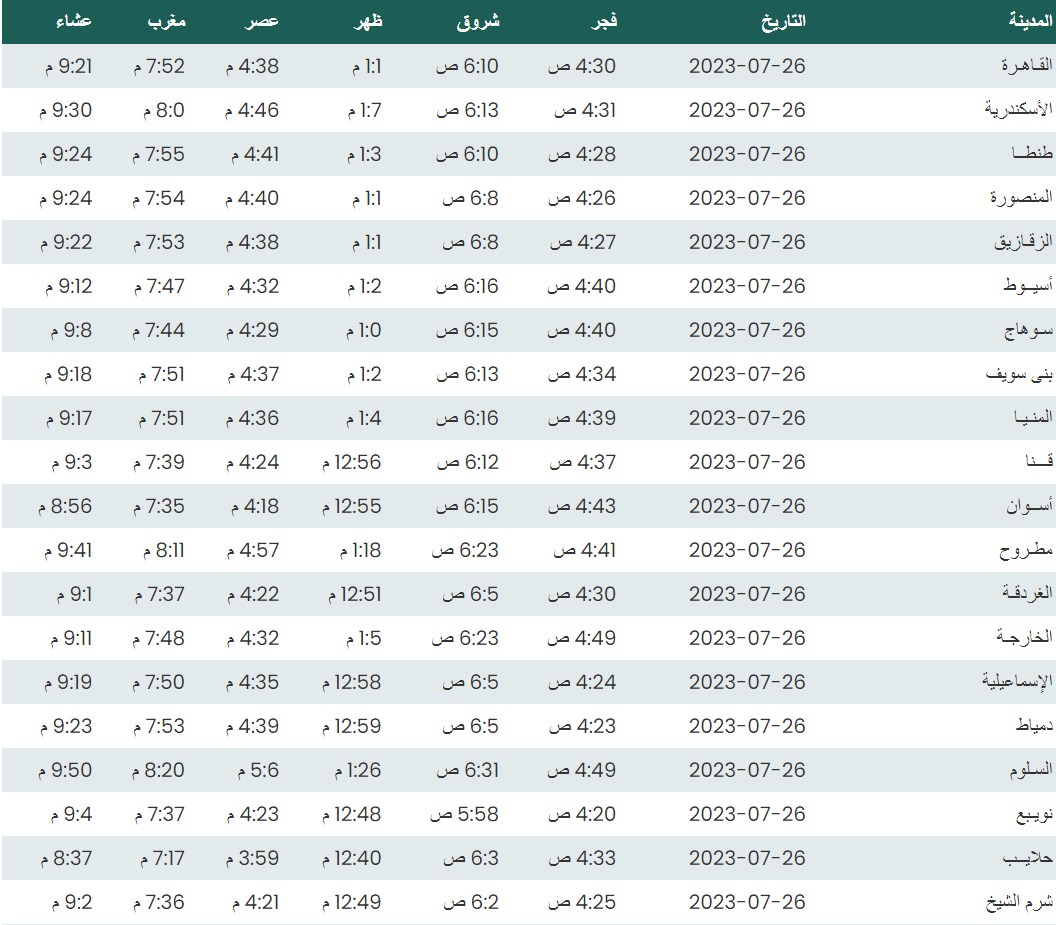Select the أسوان Isha time 8:56 م

pos(66,506)
